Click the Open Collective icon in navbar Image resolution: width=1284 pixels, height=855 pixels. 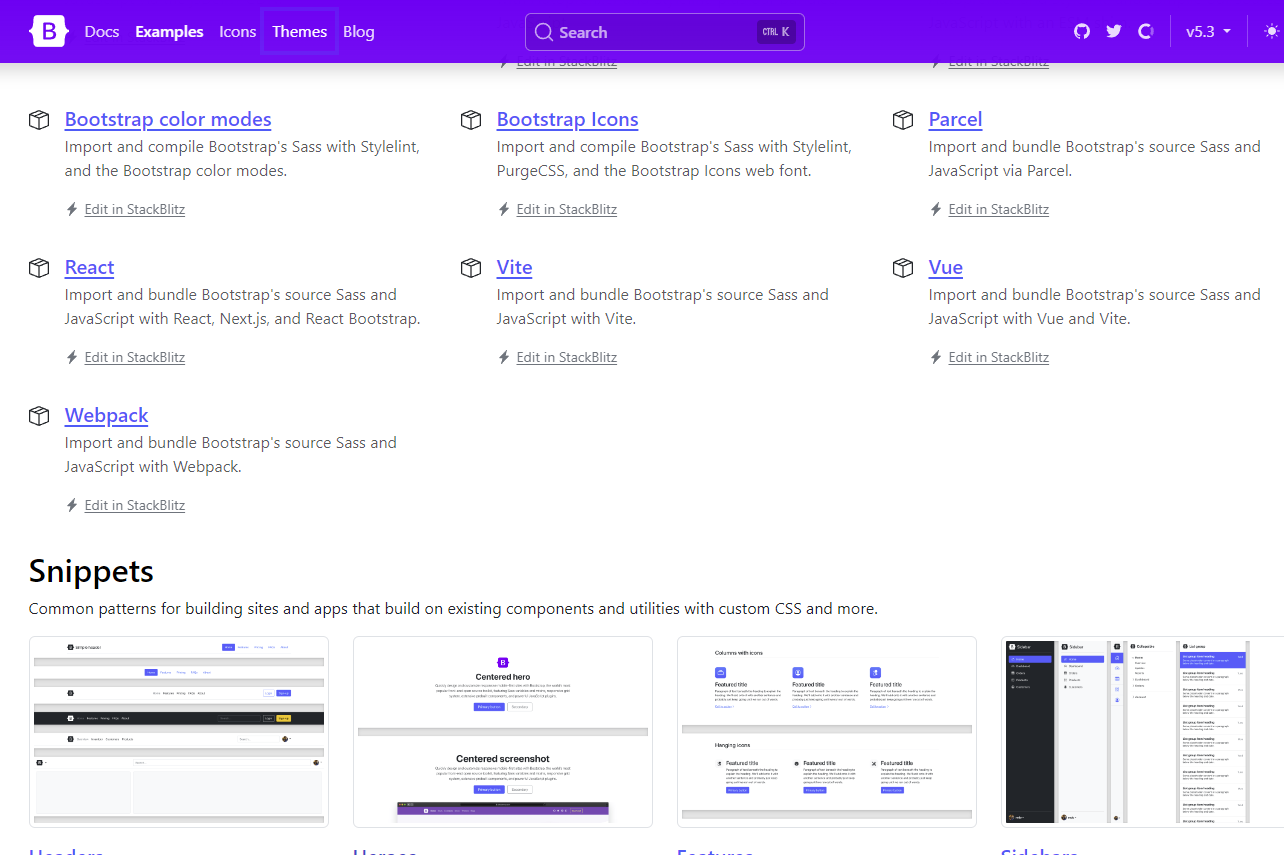[1145, 31]
